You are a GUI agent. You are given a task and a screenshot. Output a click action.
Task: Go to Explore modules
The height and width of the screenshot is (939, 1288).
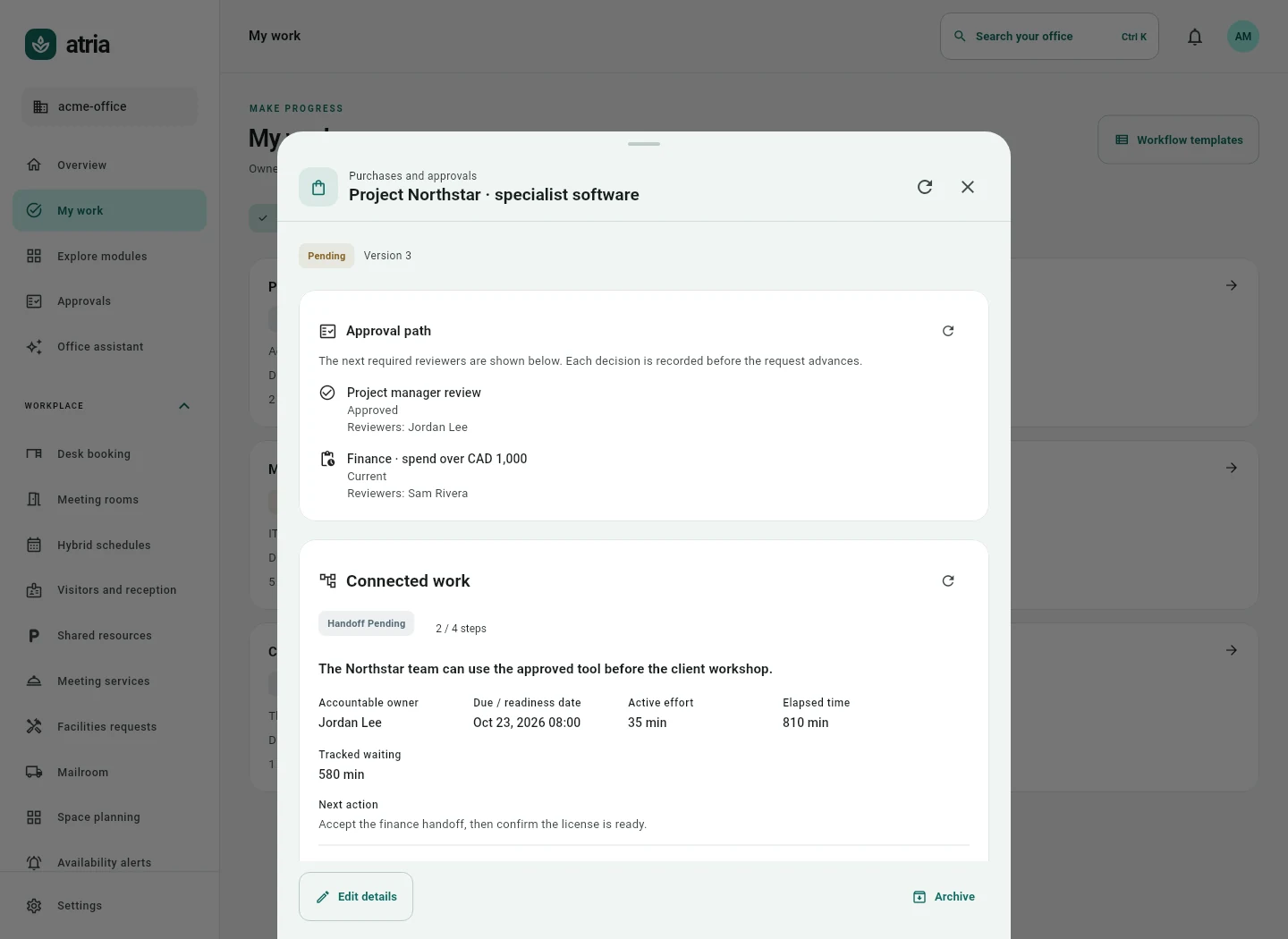109,257
